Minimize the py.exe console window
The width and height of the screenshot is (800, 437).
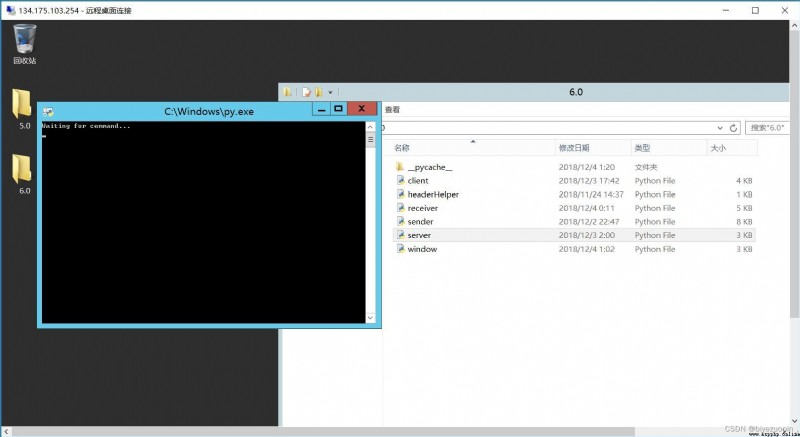click(x=321, y=109)
